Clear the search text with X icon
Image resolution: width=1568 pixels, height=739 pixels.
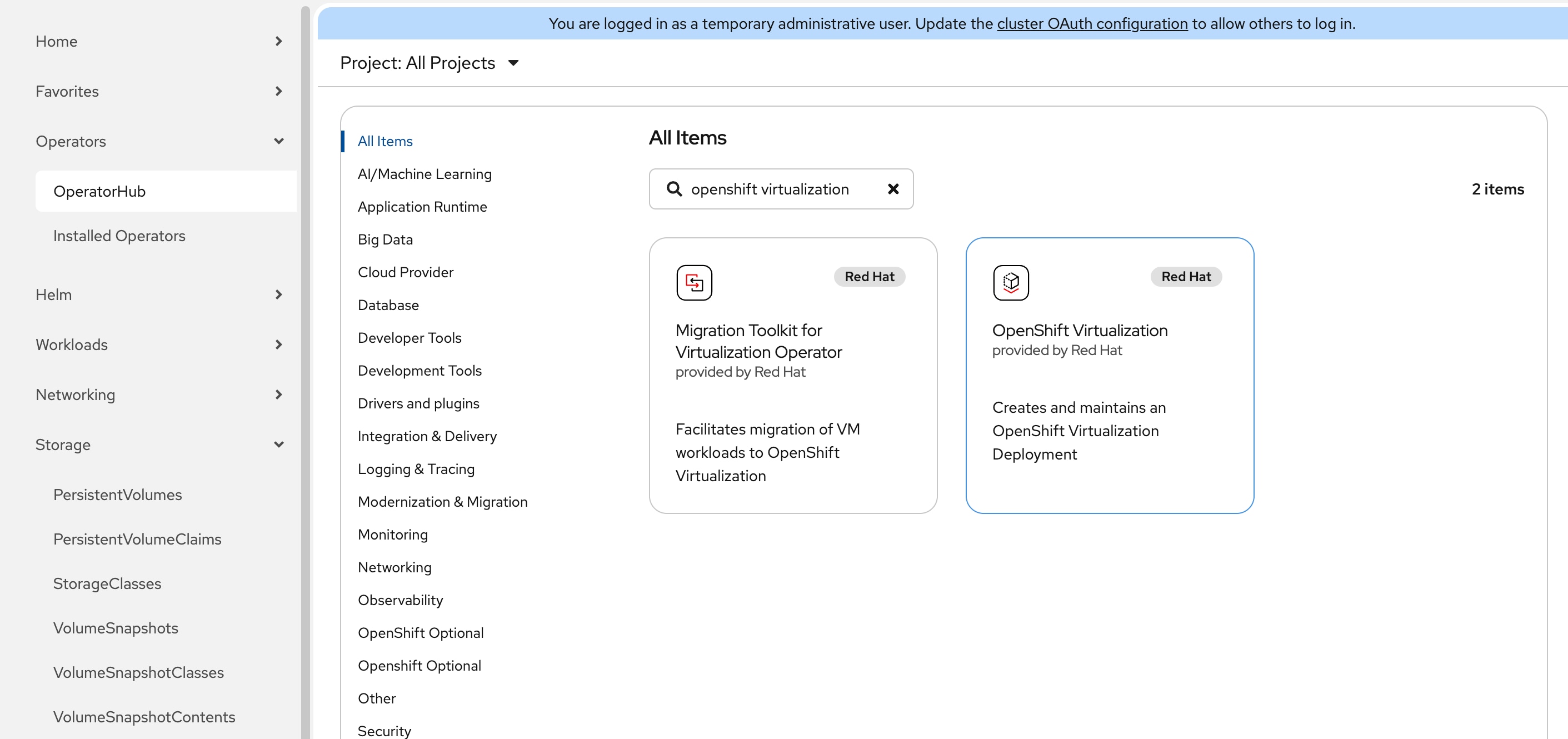893,189
